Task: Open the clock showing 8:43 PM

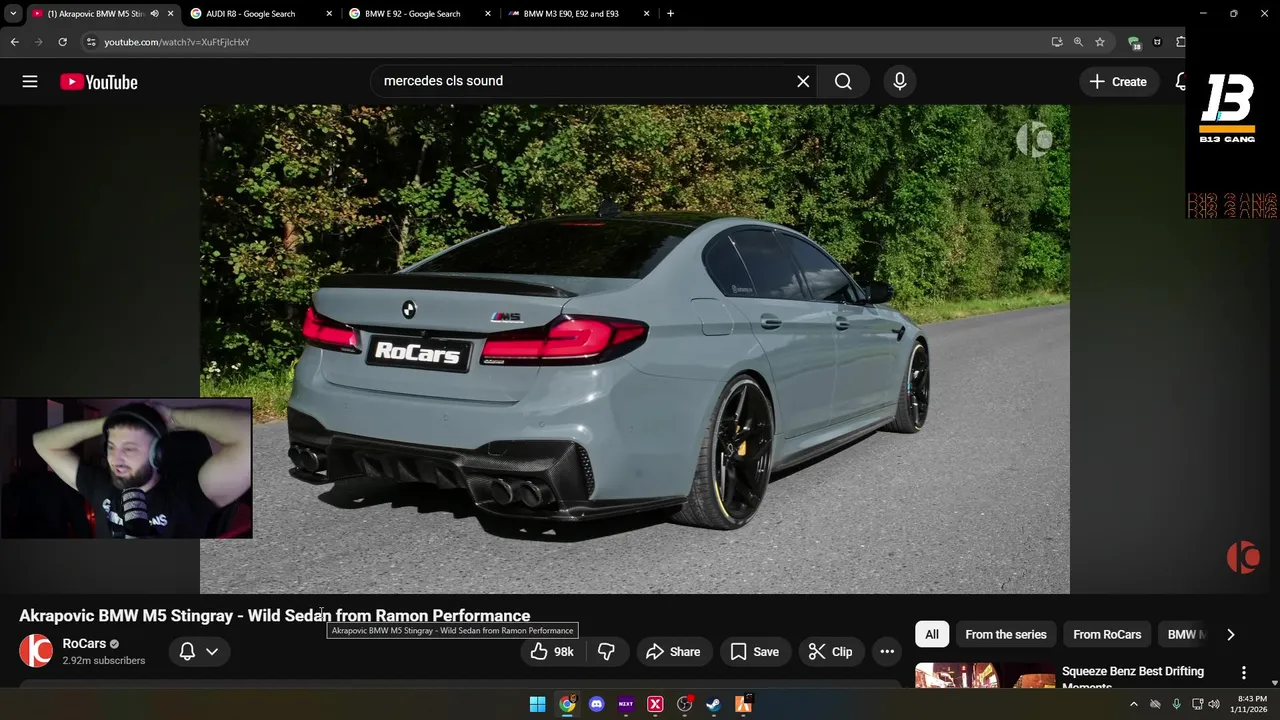Action: [x=1252, y=704]
